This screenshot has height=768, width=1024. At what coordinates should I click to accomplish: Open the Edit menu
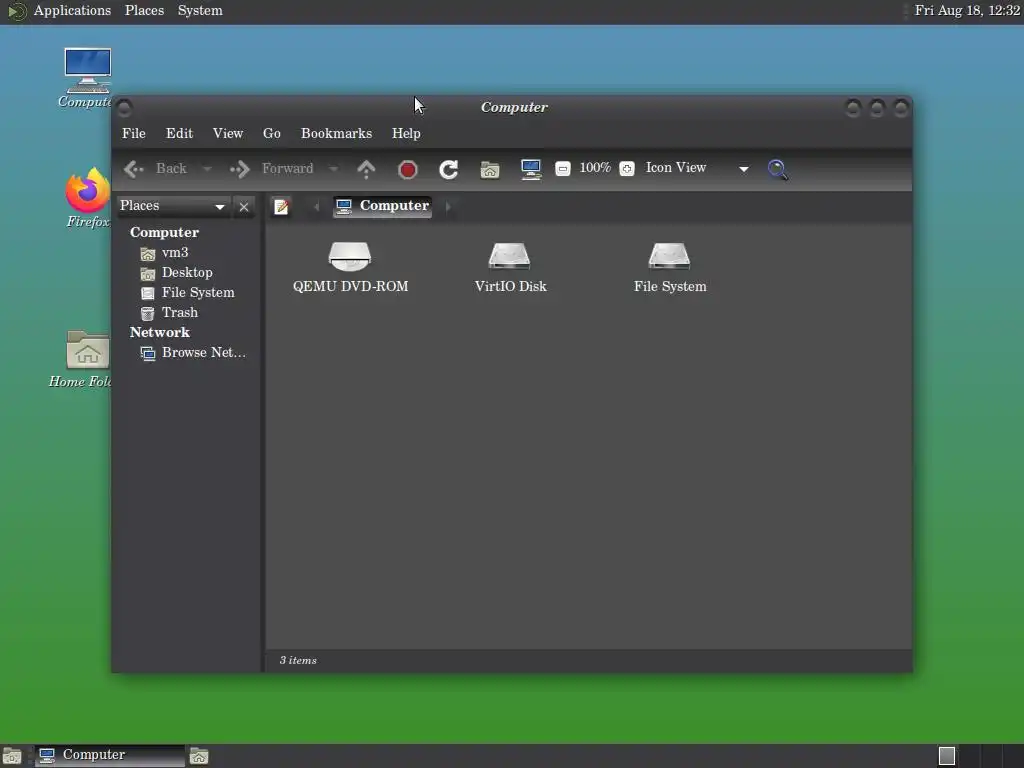(x=180, y=133)
